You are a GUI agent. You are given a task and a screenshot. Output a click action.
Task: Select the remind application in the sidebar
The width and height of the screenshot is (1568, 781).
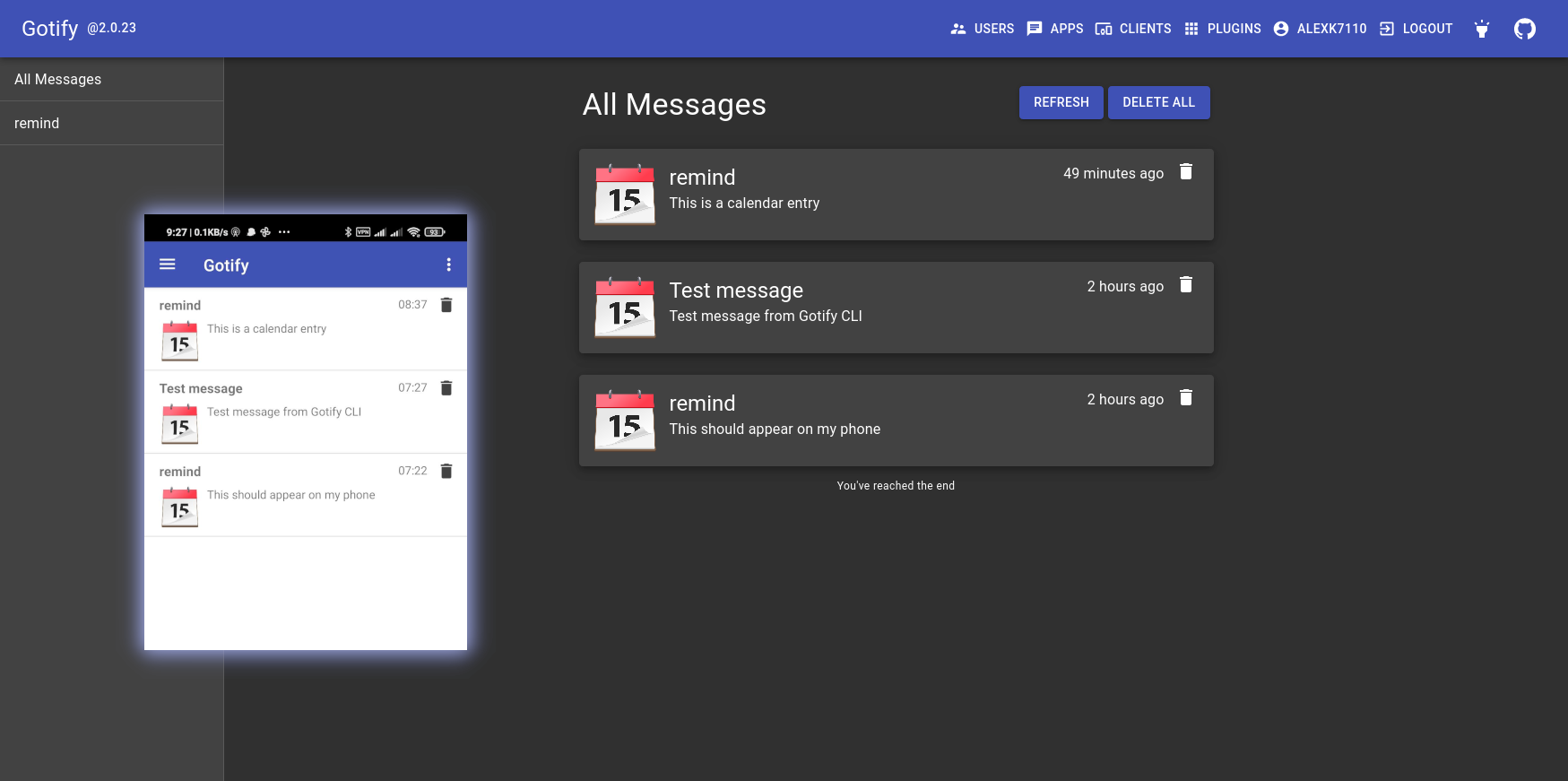(111, 123)
